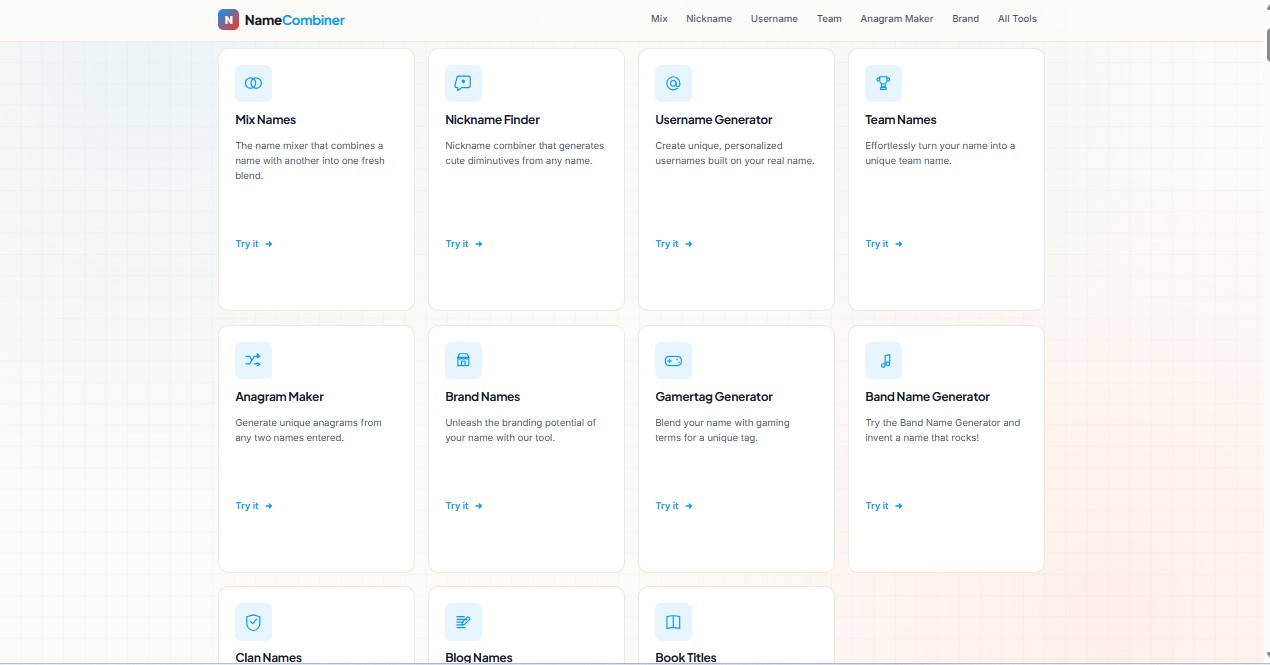Viewport: 1270px width, 665px height.
Task: Click the Mix Names overlapping circles icon
Action: [x=253, y=84]
